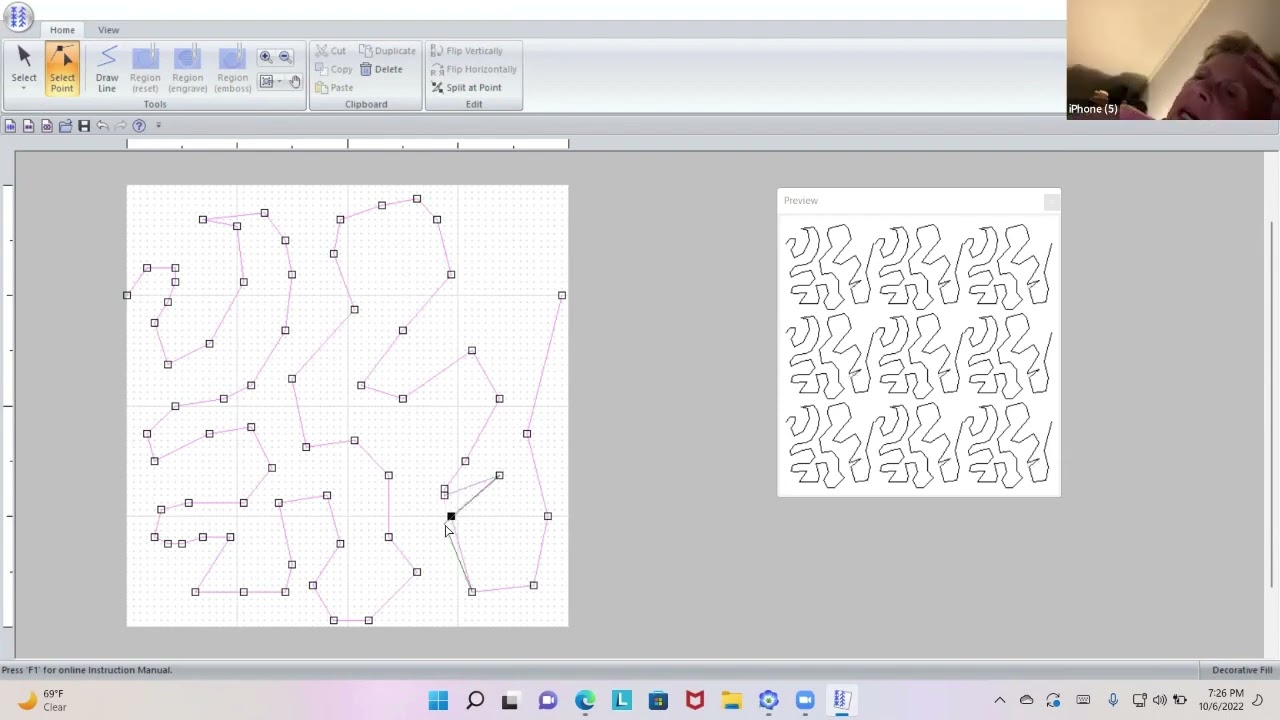Click the second new-file quick access icon
The width and height of the screenshot is (1280, 720).
[x=28, y=126]
